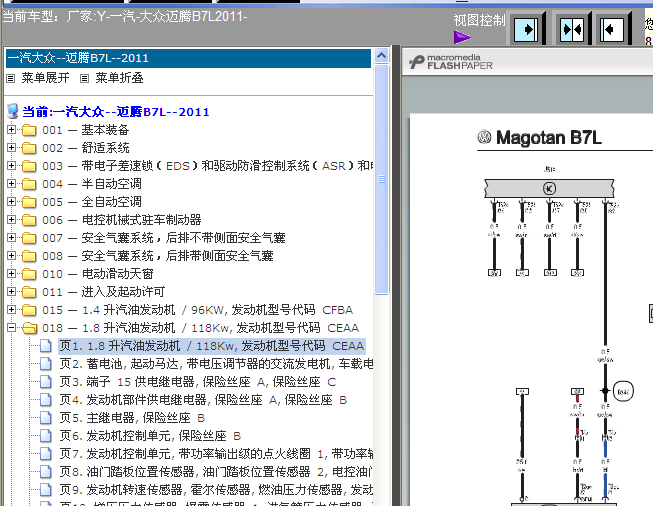Expand the 001 基本装备 folder

(x=12, y=130)
